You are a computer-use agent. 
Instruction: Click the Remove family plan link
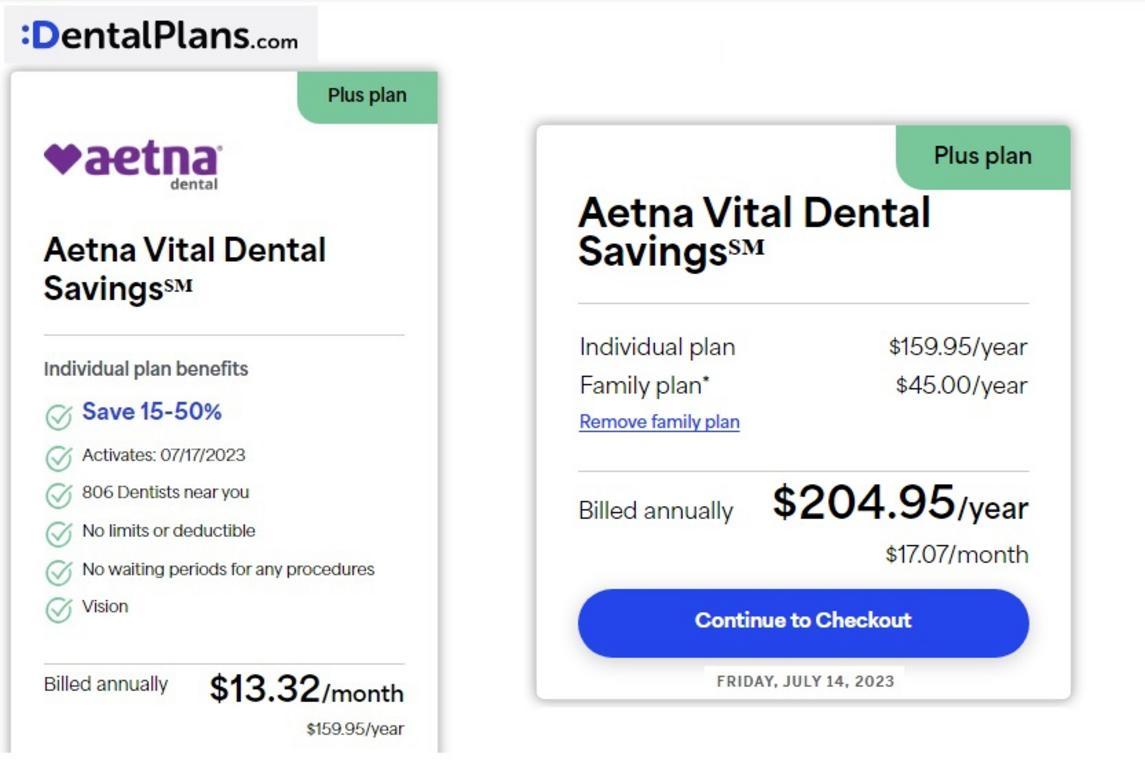click(659, 422)
